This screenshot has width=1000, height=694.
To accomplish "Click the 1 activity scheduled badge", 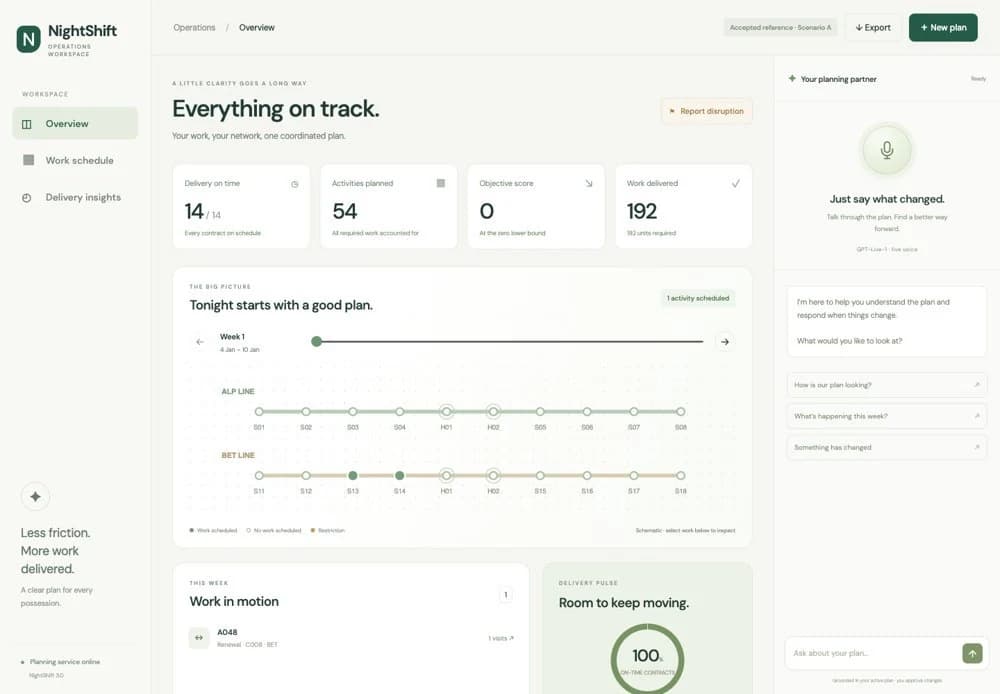I will (x=698, y=299).
